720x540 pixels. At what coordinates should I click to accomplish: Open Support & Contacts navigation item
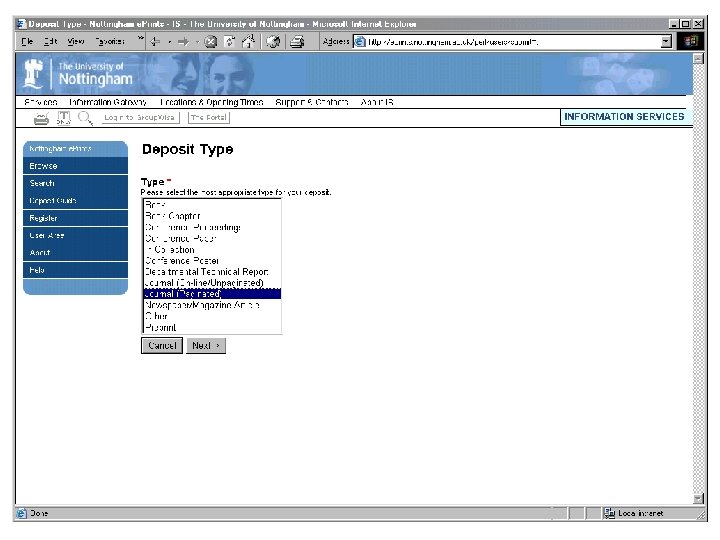point(312,102)
